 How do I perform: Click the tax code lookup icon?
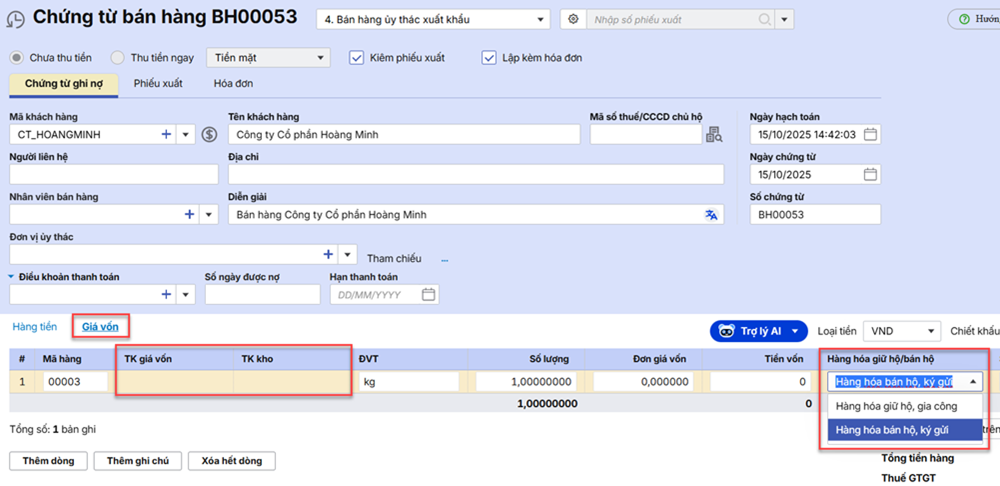click(x=714, y=135)
